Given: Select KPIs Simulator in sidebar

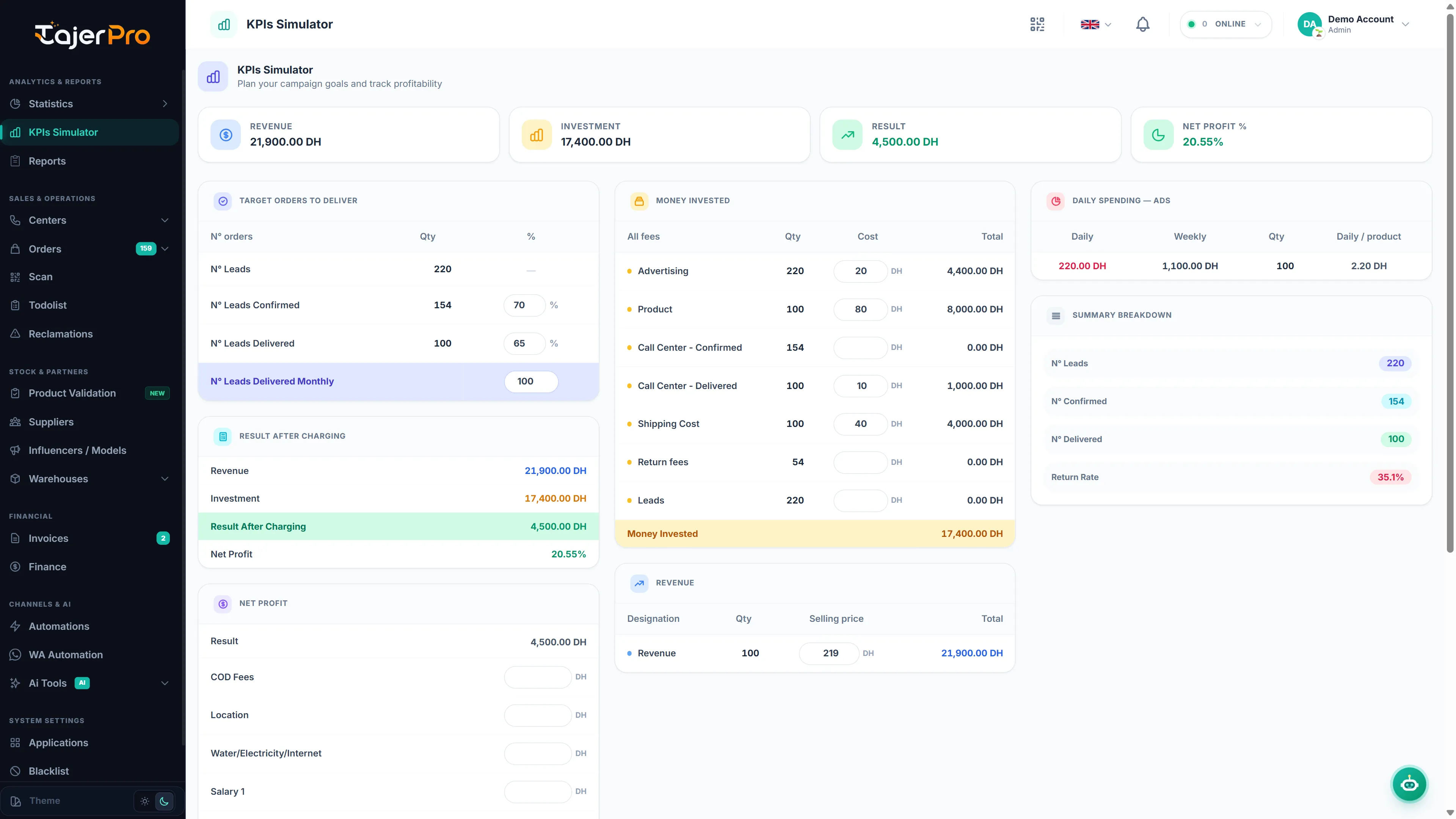Looking at the screenshot, I should 89,132.
